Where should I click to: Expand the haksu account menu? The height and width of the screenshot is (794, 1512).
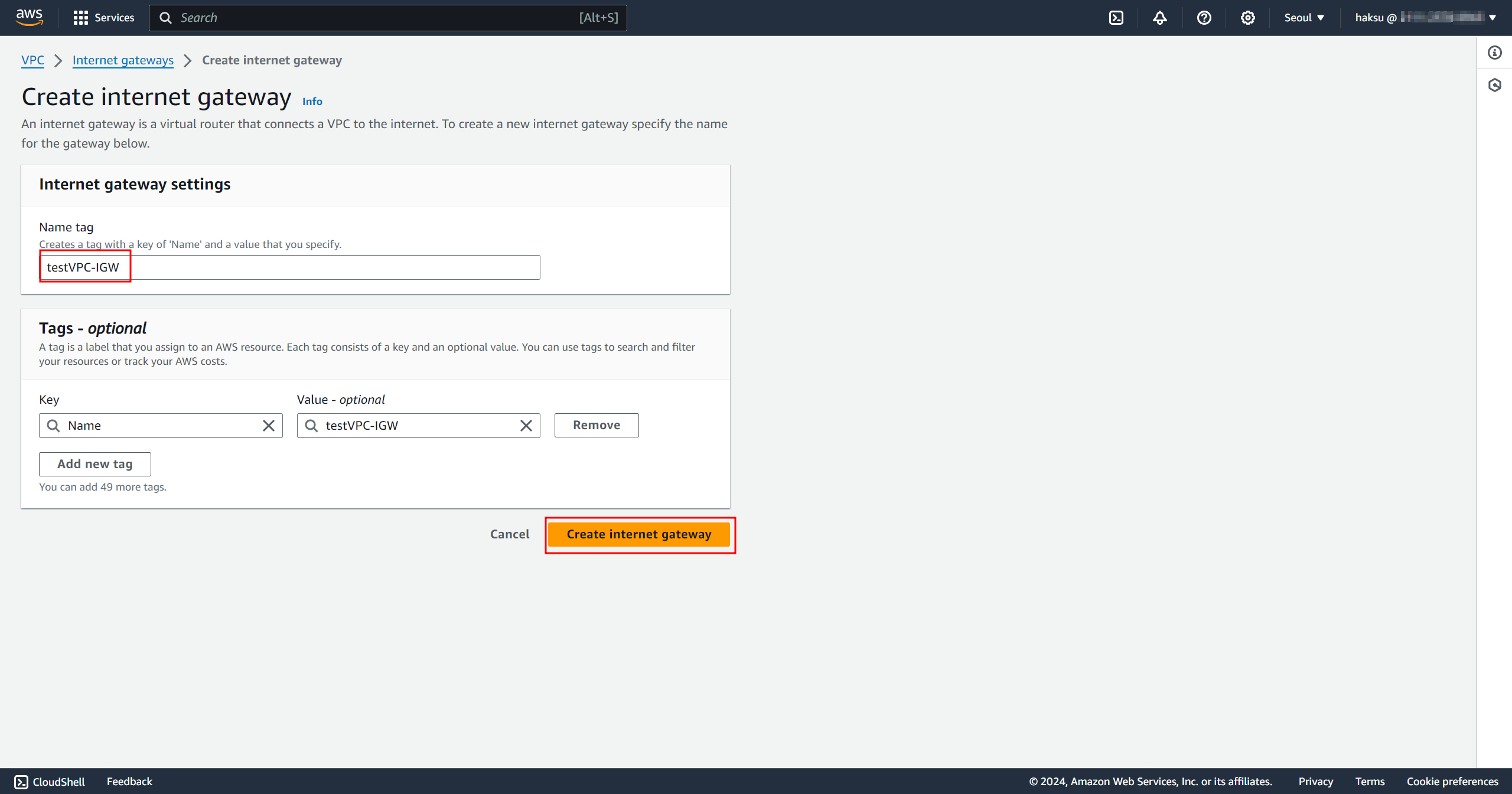pyautogui.click(x=1425, y=18)
